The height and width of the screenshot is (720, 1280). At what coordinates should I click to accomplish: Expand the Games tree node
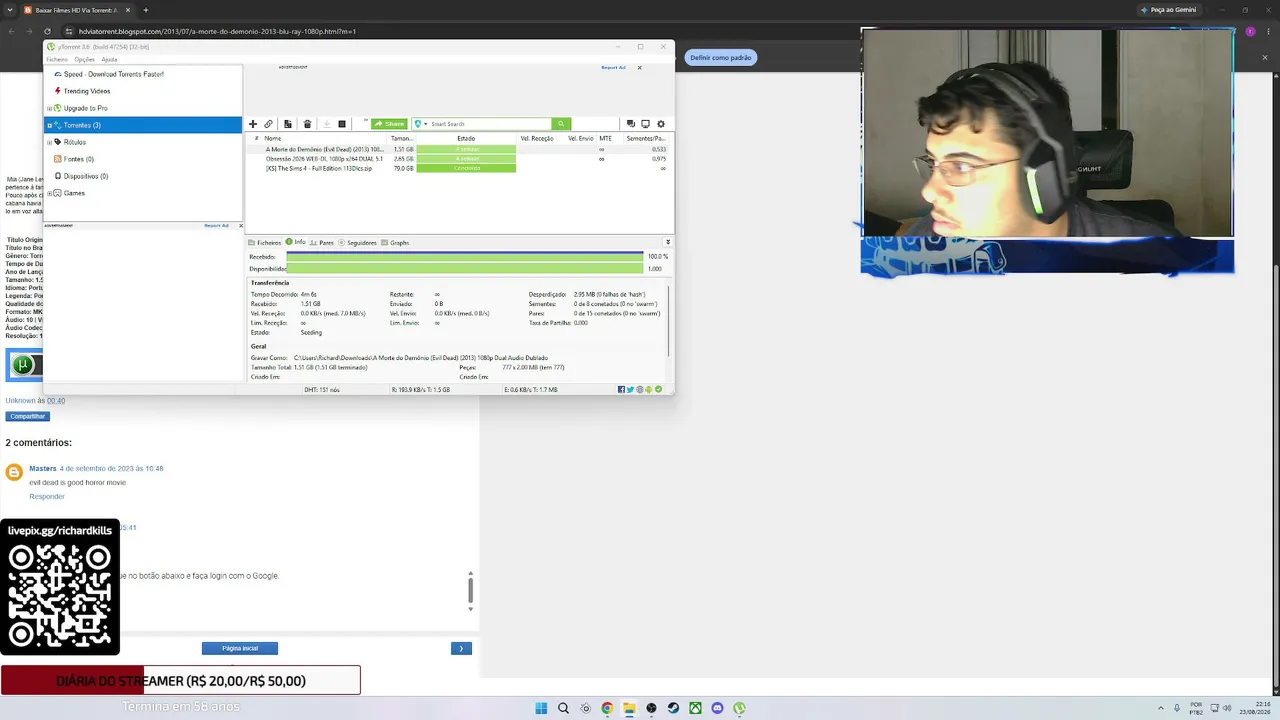(x=49, y=193)
